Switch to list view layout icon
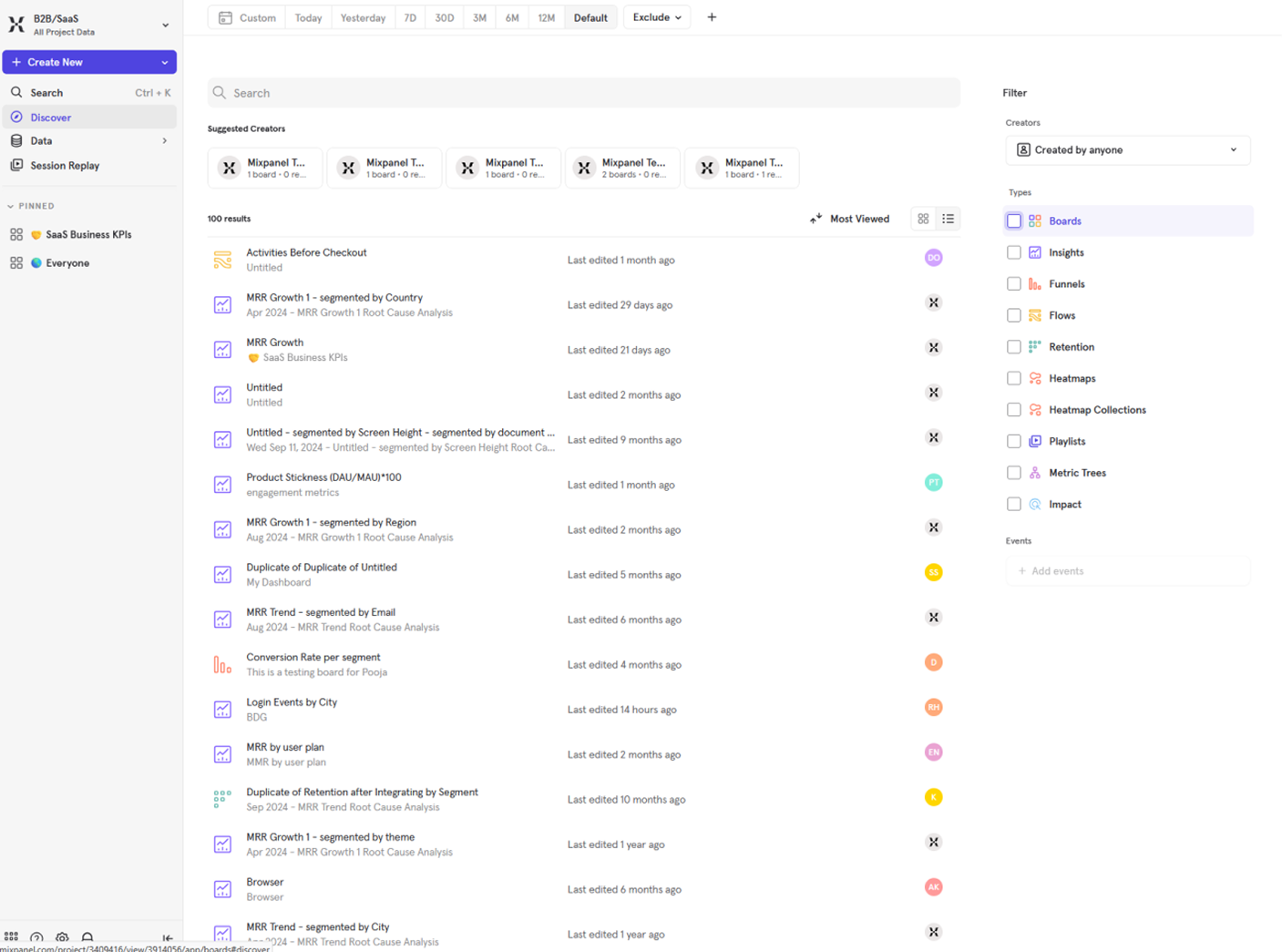This screenshot has width=1282, height=952. tap(948, 219)
